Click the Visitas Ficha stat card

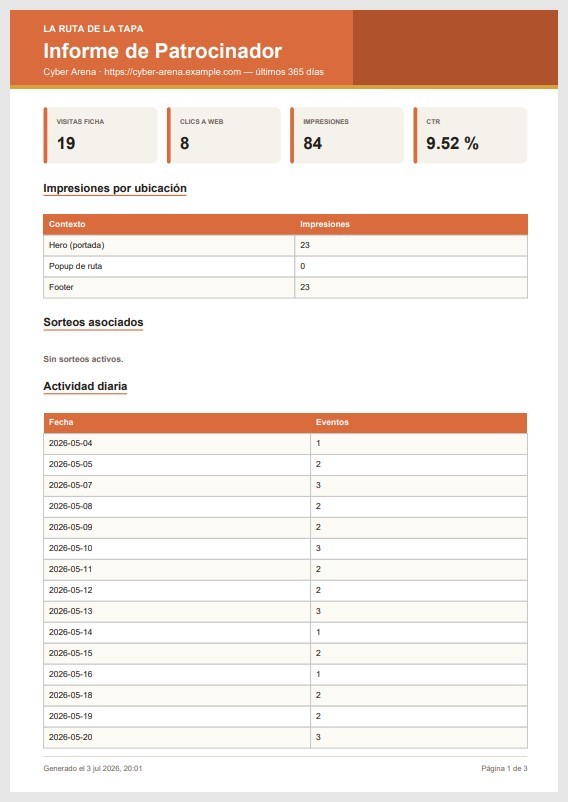click(x=100, y=136)
